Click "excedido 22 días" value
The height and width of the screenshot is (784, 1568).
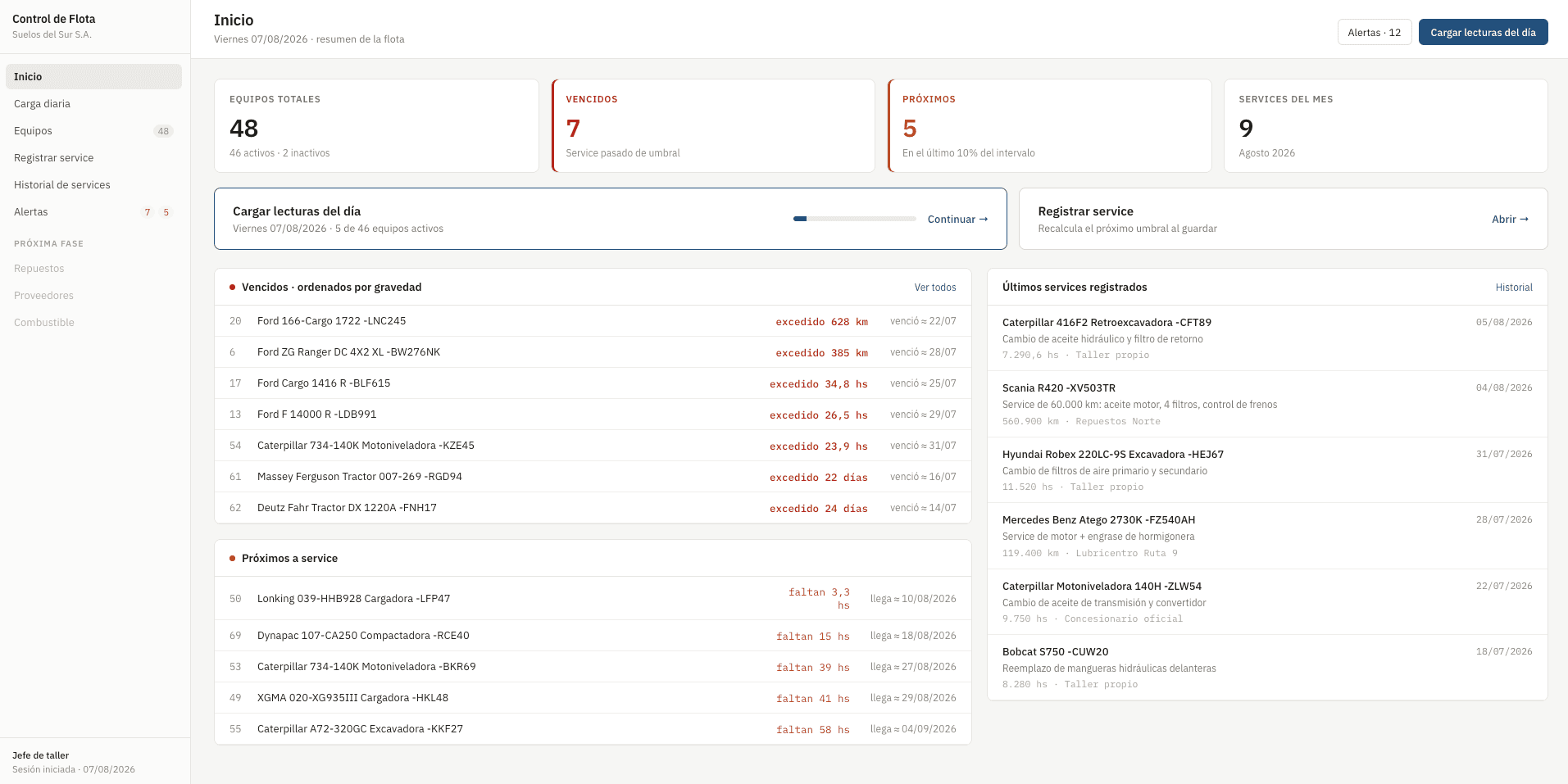[818, 478]
